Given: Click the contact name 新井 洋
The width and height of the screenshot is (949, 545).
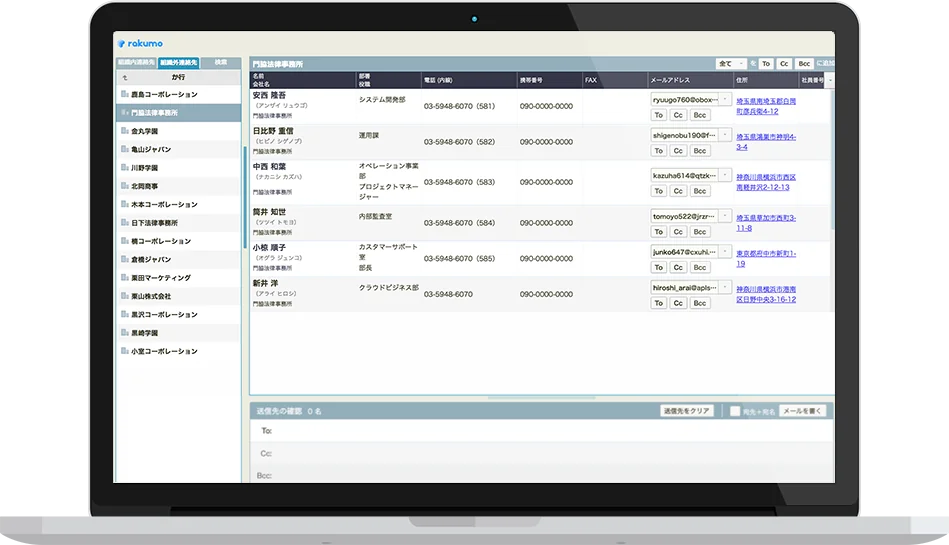Looking at the screenshot, I should (265, 283).
